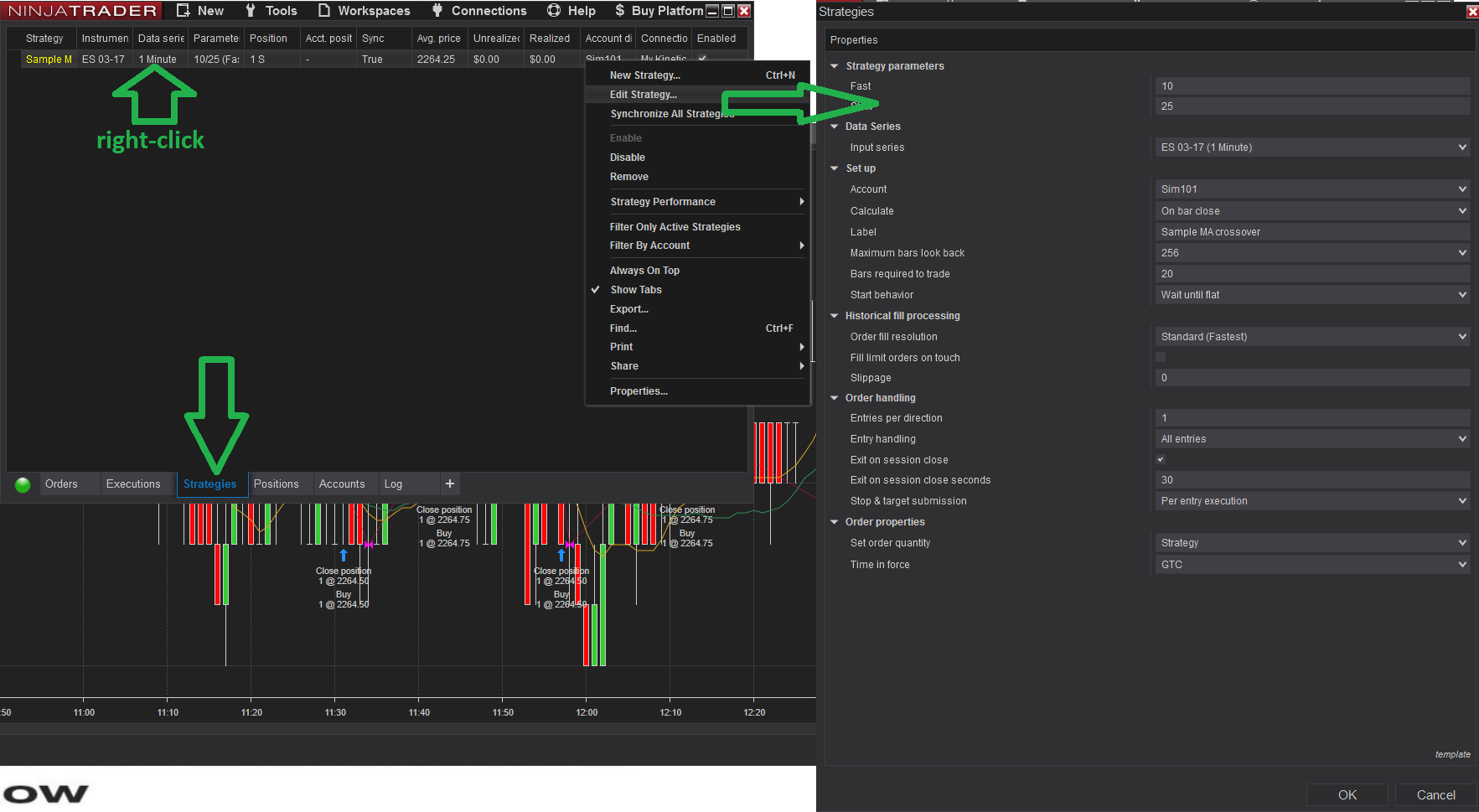Viewport: 1479px width, 812px height.
Task: Collapse the Order properties section
Action: pos(835,522)
